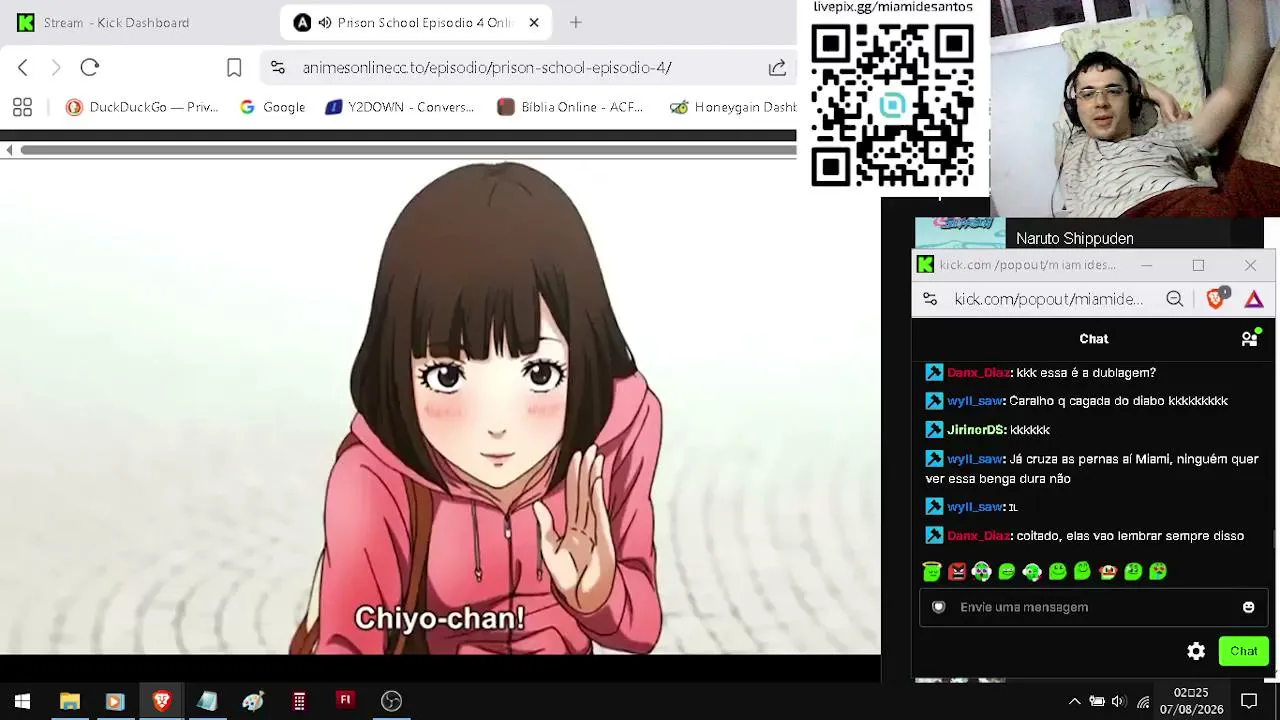Click the page's horizontal scrollbar track
Image resolution: width=1280 pixels, height=720 pixels.
(x=408, y=150)
